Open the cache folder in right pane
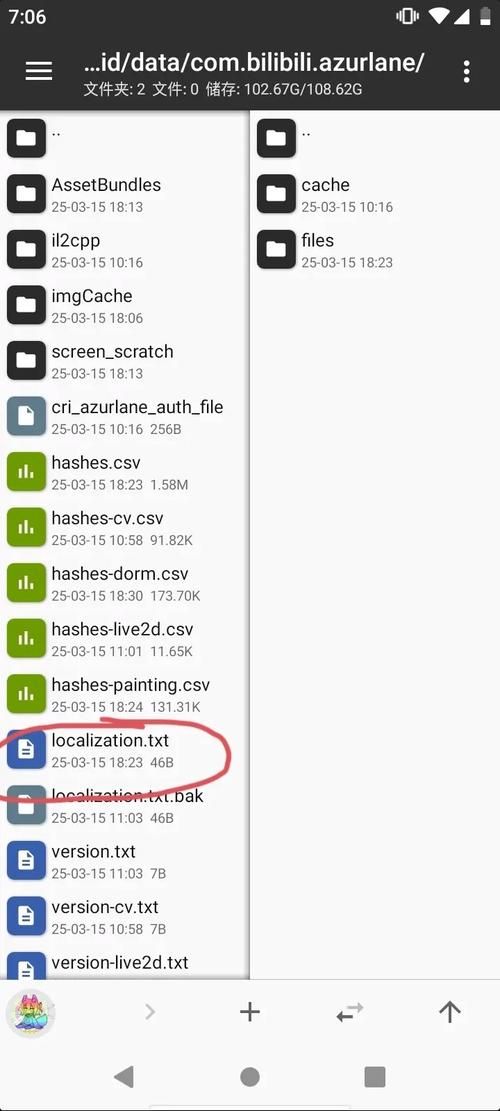Viewport: 500px width, 1111px height. [375, 194]
